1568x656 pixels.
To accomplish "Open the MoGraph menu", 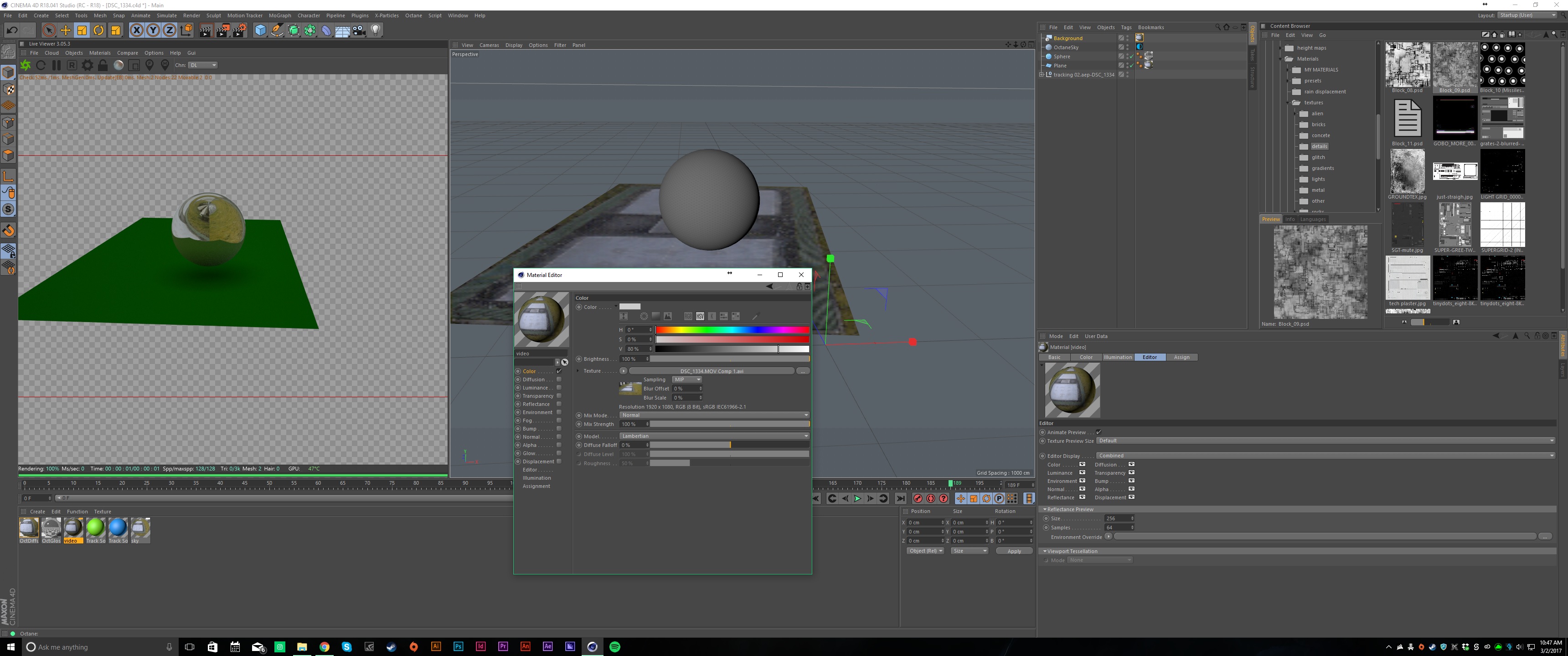I will pyautogui.click(x=279, y=15).
